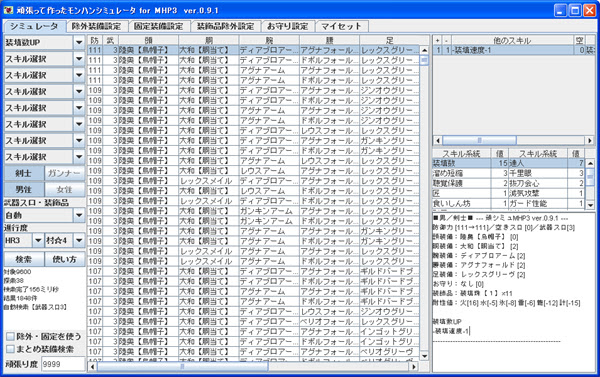The height and width of the screenshot is (377, 600).
Task: Click the armor table's vertical scrollbar up arrow
Action: tap(424, 50)
